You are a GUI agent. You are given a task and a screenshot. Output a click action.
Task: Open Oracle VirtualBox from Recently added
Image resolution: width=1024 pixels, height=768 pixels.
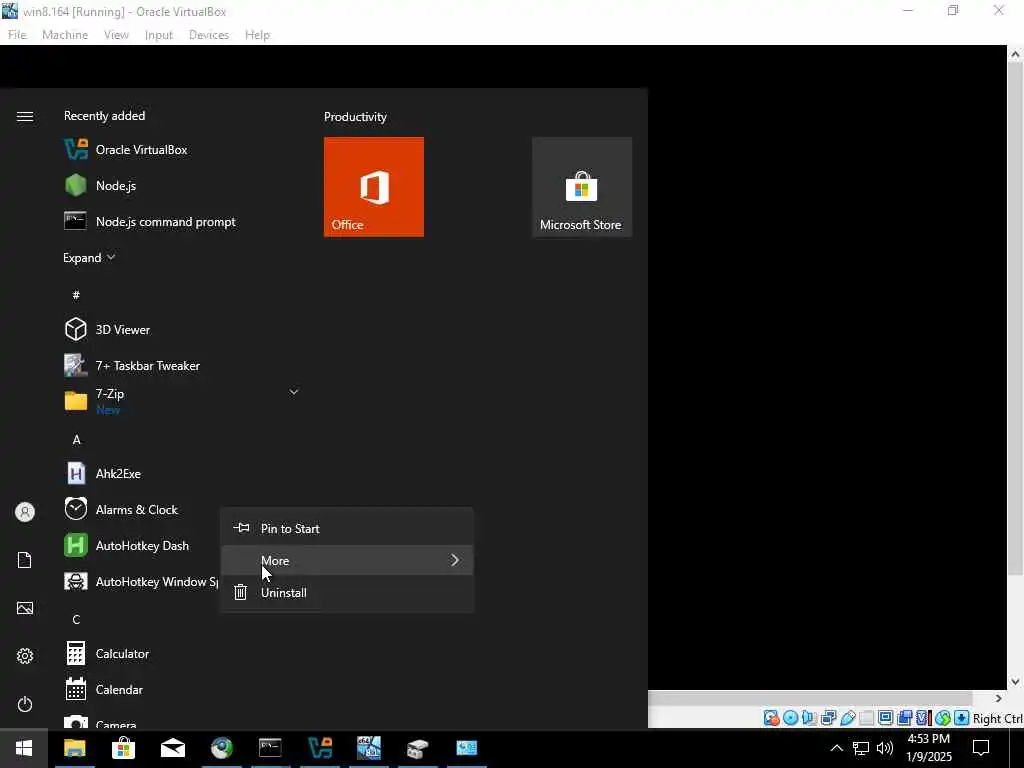[126, 150]
